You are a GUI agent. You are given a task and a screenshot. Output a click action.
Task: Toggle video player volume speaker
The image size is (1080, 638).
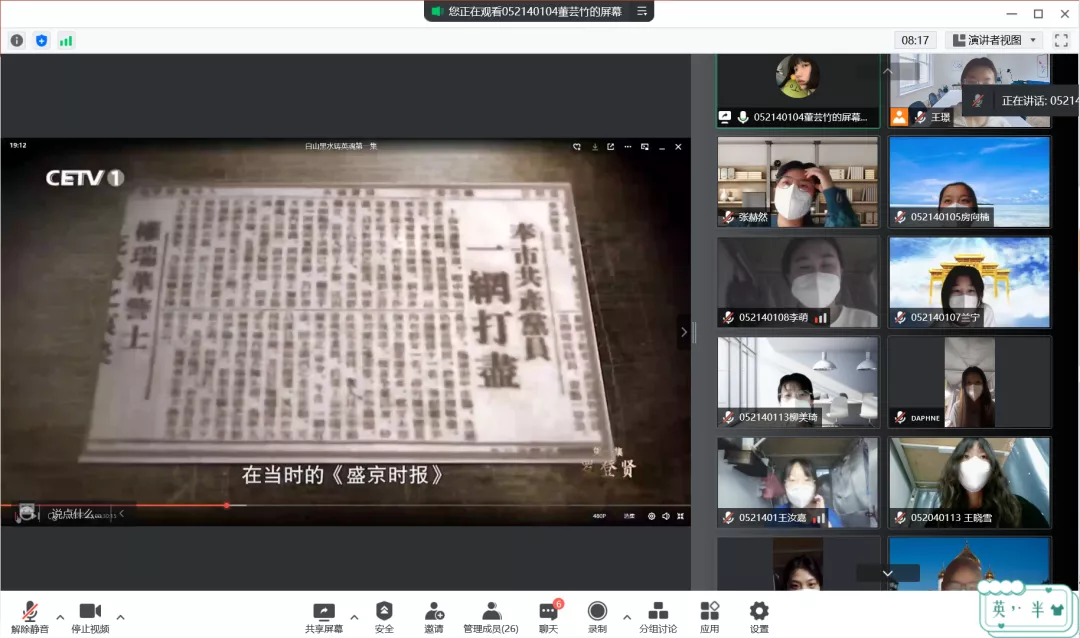[666, 516]
